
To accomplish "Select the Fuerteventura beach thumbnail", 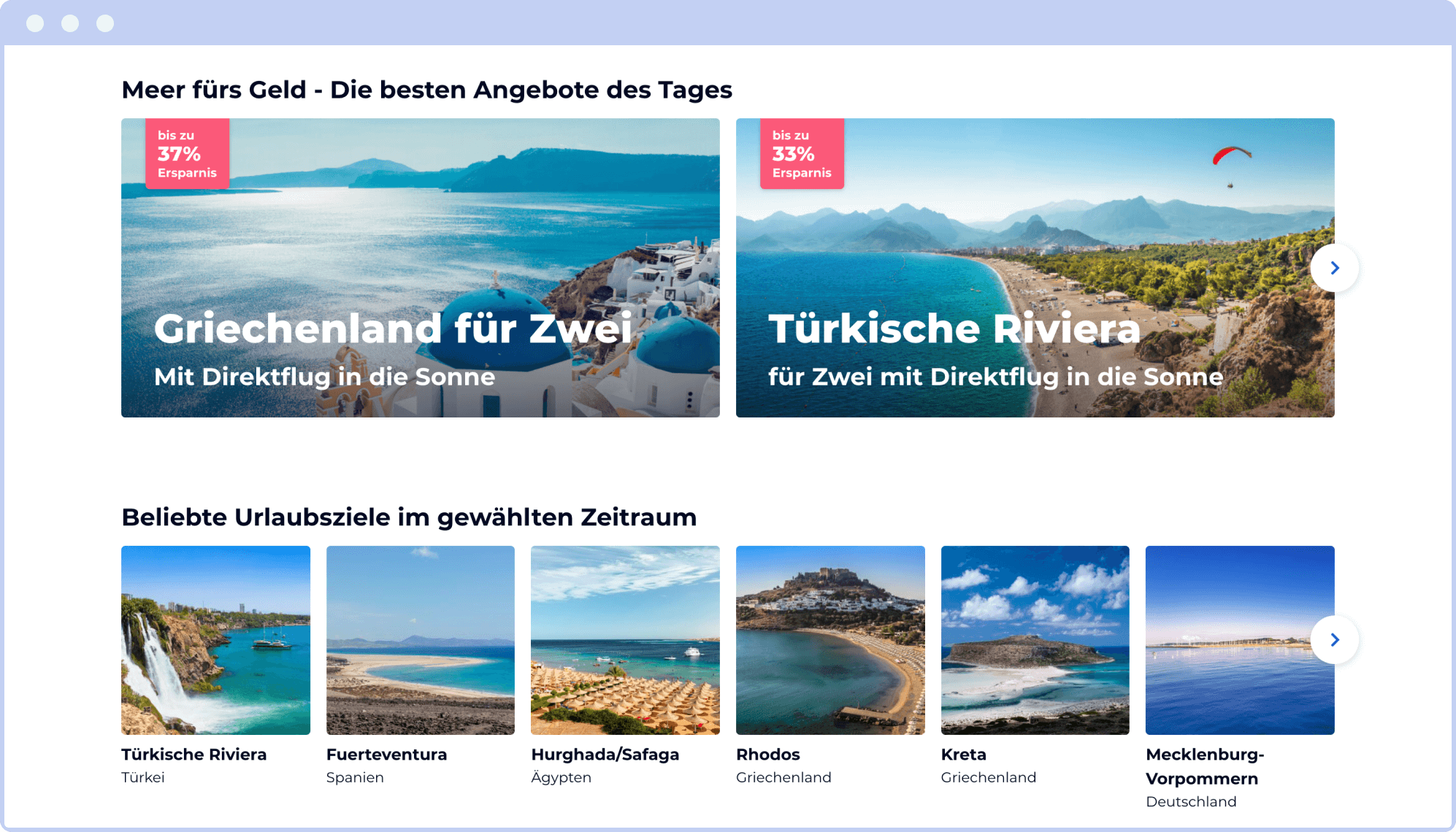I will [x=421, y=640].
